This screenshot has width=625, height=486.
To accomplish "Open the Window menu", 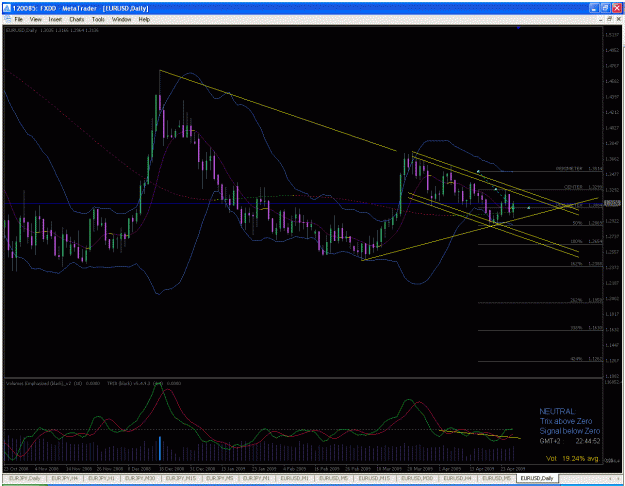I will point(121,19).
